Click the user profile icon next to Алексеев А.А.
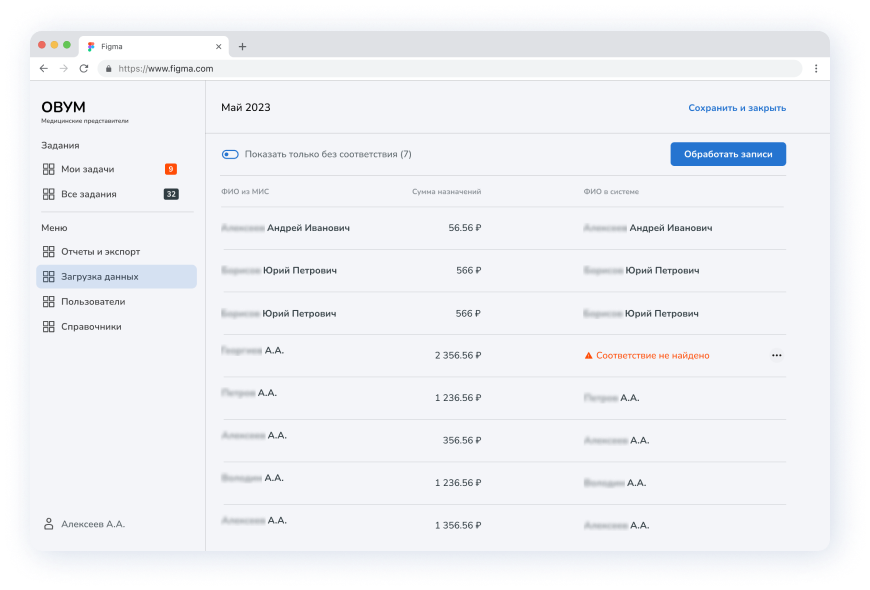Screen dimensions: 870x590 tap(48, 523)
